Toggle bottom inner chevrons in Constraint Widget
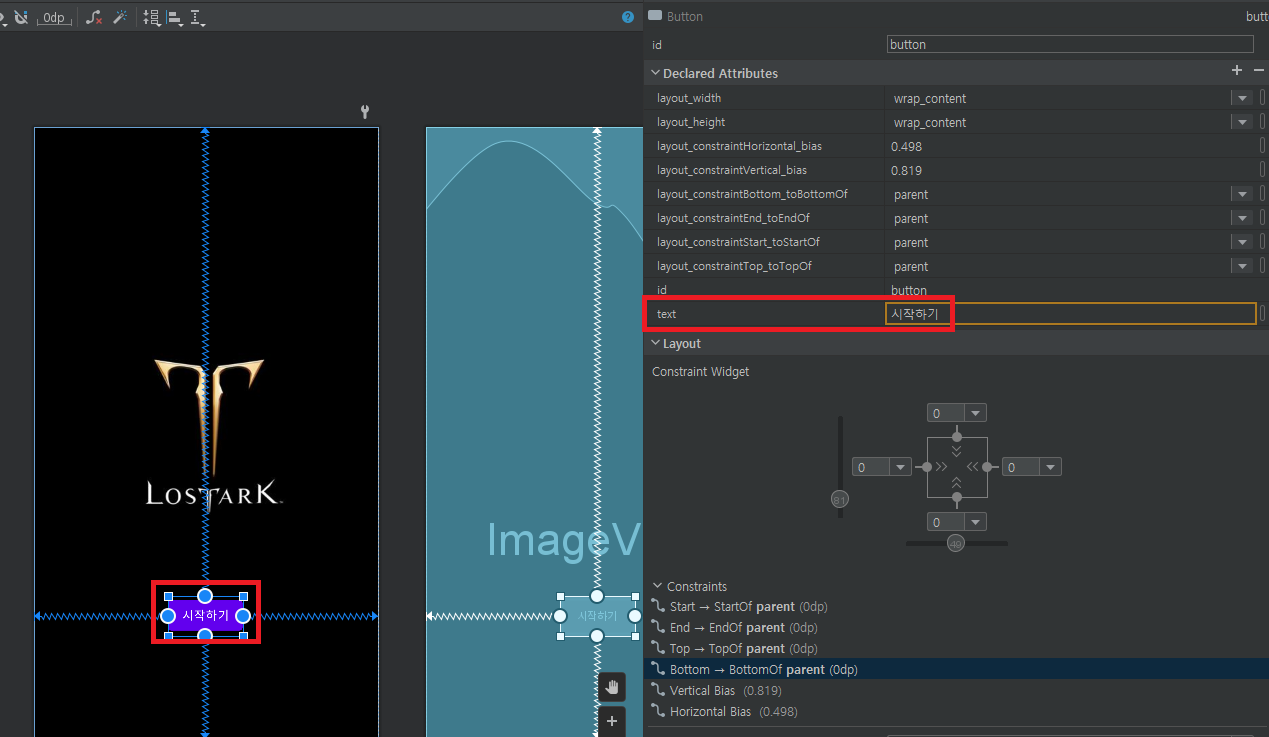1269x737 pixels. pos(957,483)
